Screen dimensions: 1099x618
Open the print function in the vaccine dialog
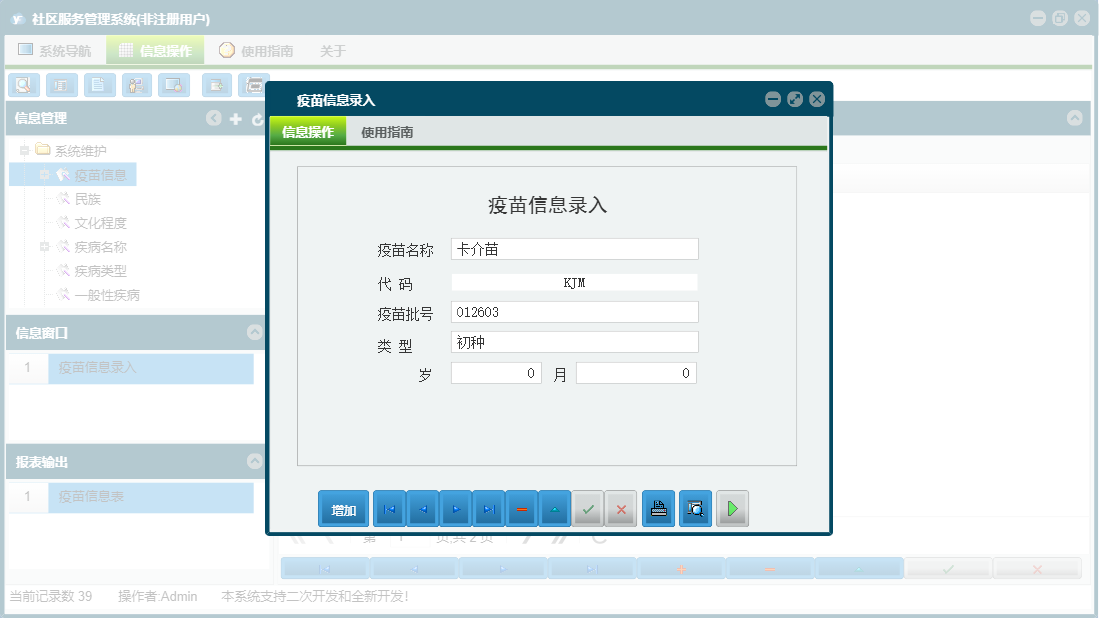click(657, 508)
